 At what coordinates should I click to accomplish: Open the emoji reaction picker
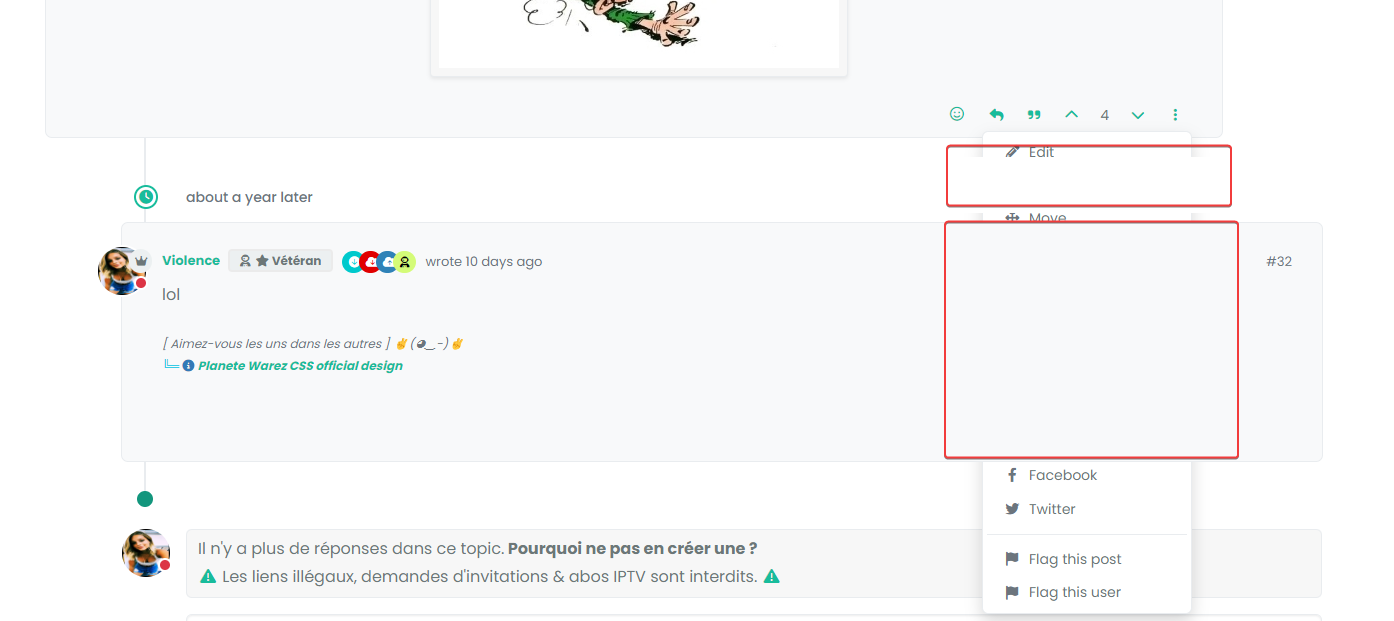click(957, 114)
